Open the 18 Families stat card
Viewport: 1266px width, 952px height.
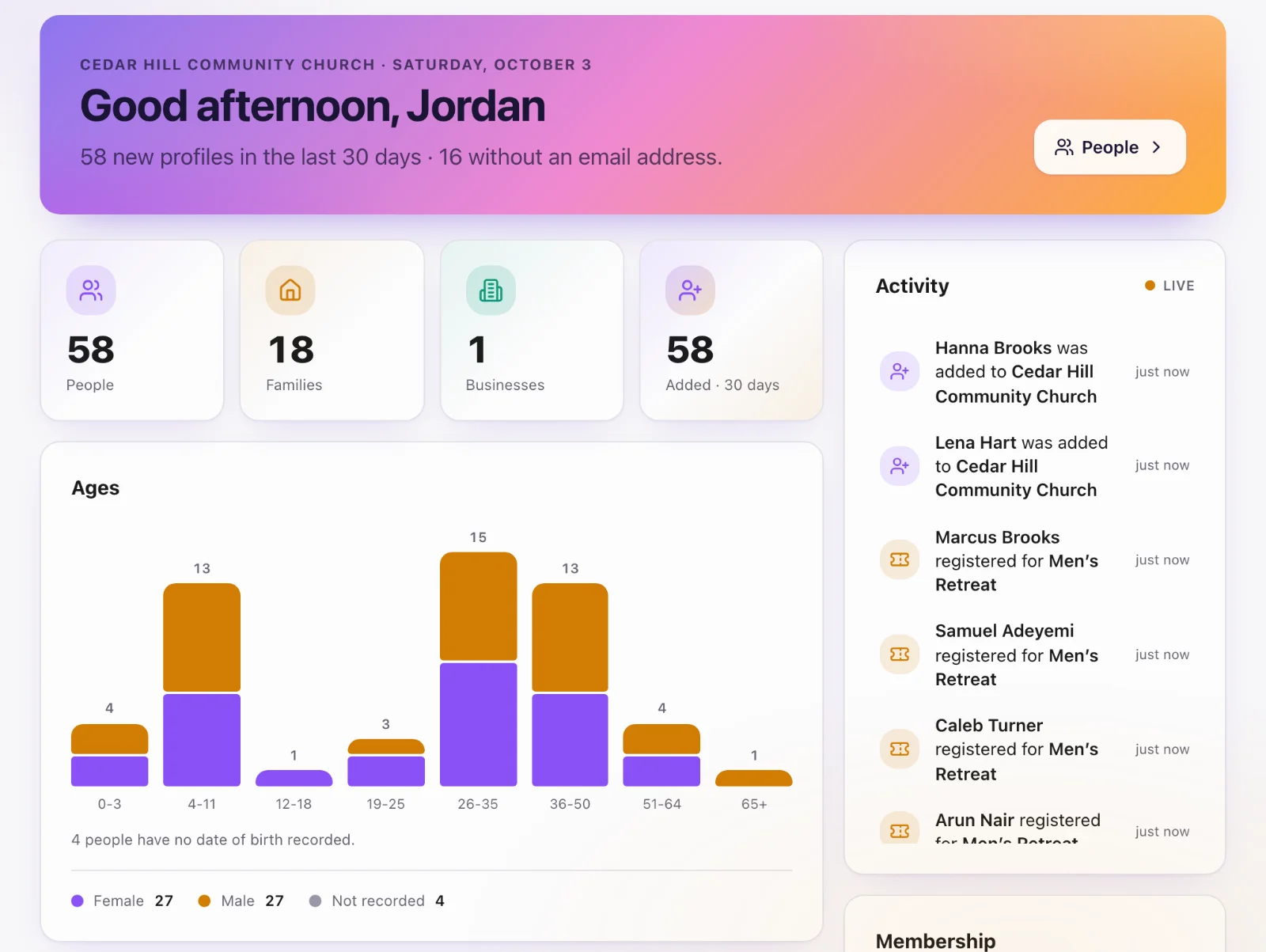pos(332,330)
